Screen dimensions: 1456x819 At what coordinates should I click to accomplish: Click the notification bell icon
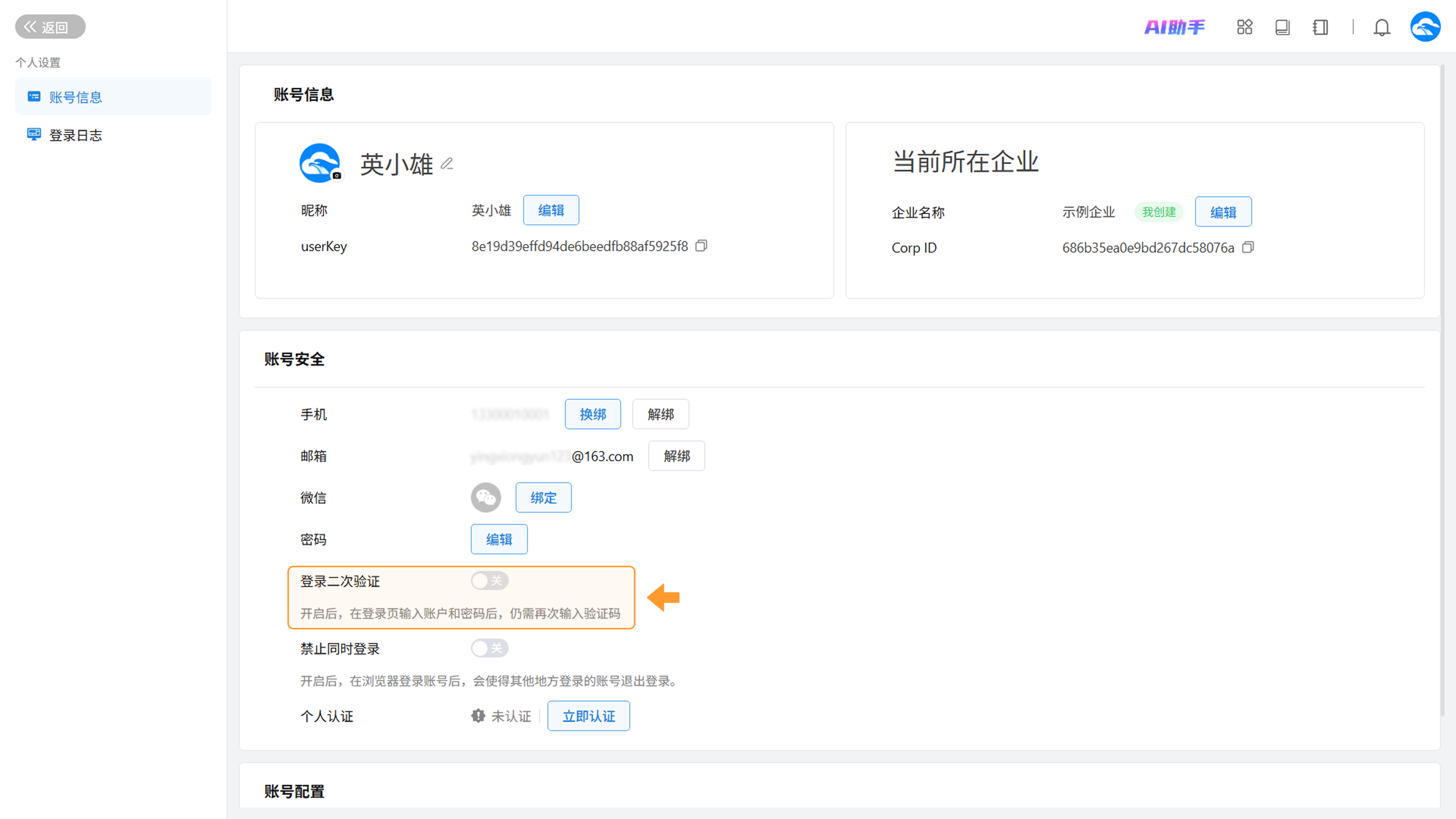click(x=1381, y=27)
